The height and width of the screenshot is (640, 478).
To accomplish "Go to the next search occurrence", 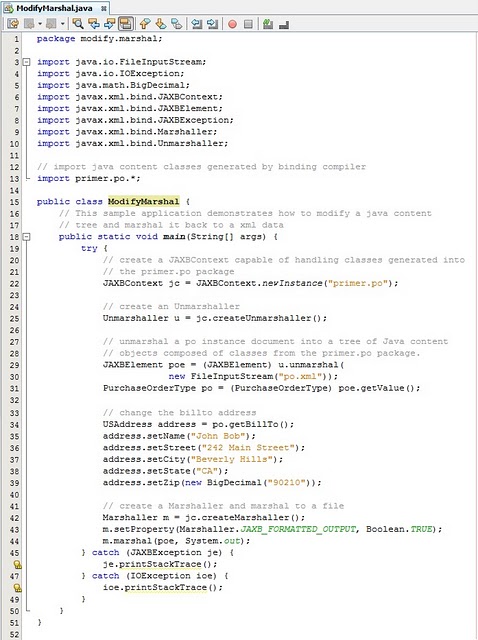I will (109, 24).
